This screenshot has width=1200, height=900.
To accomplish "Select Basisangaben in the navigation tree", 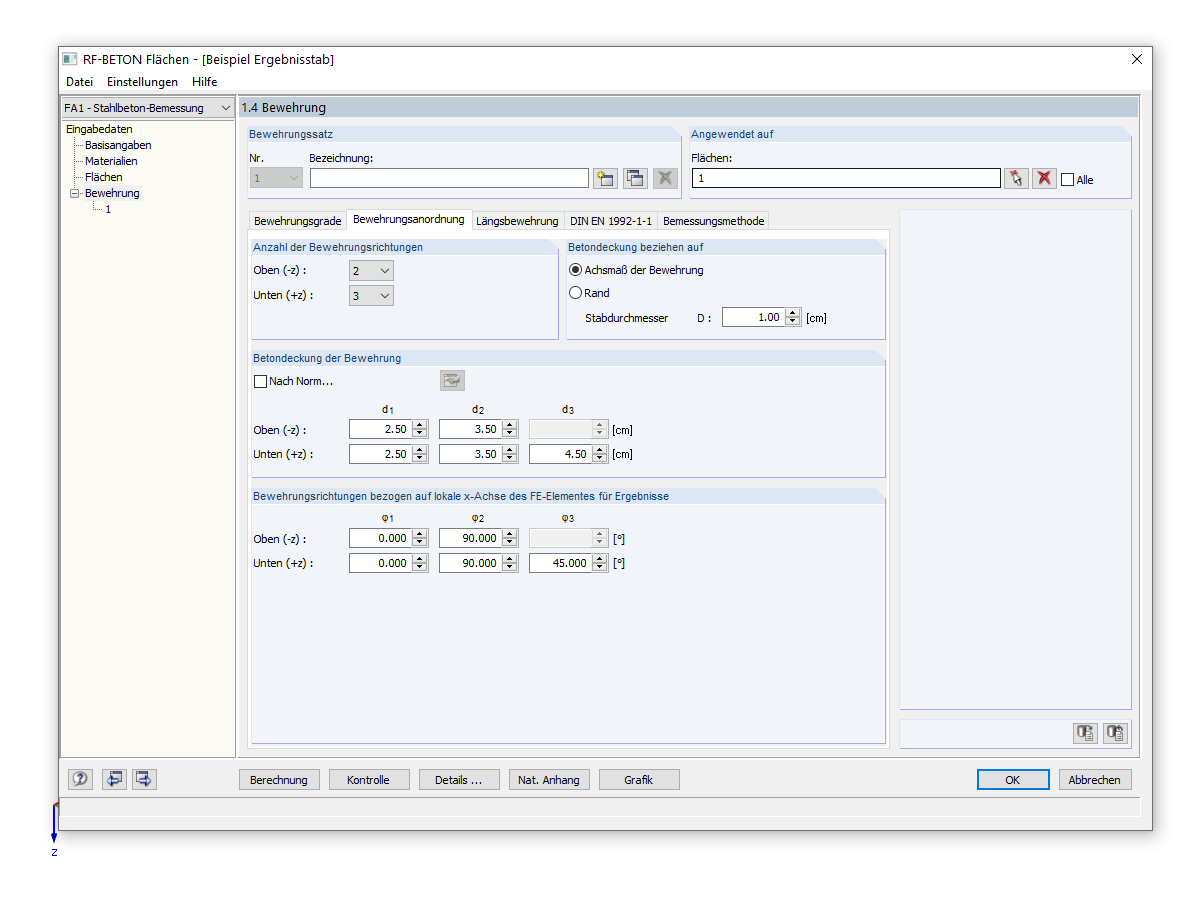I will [x=118, y=145].
